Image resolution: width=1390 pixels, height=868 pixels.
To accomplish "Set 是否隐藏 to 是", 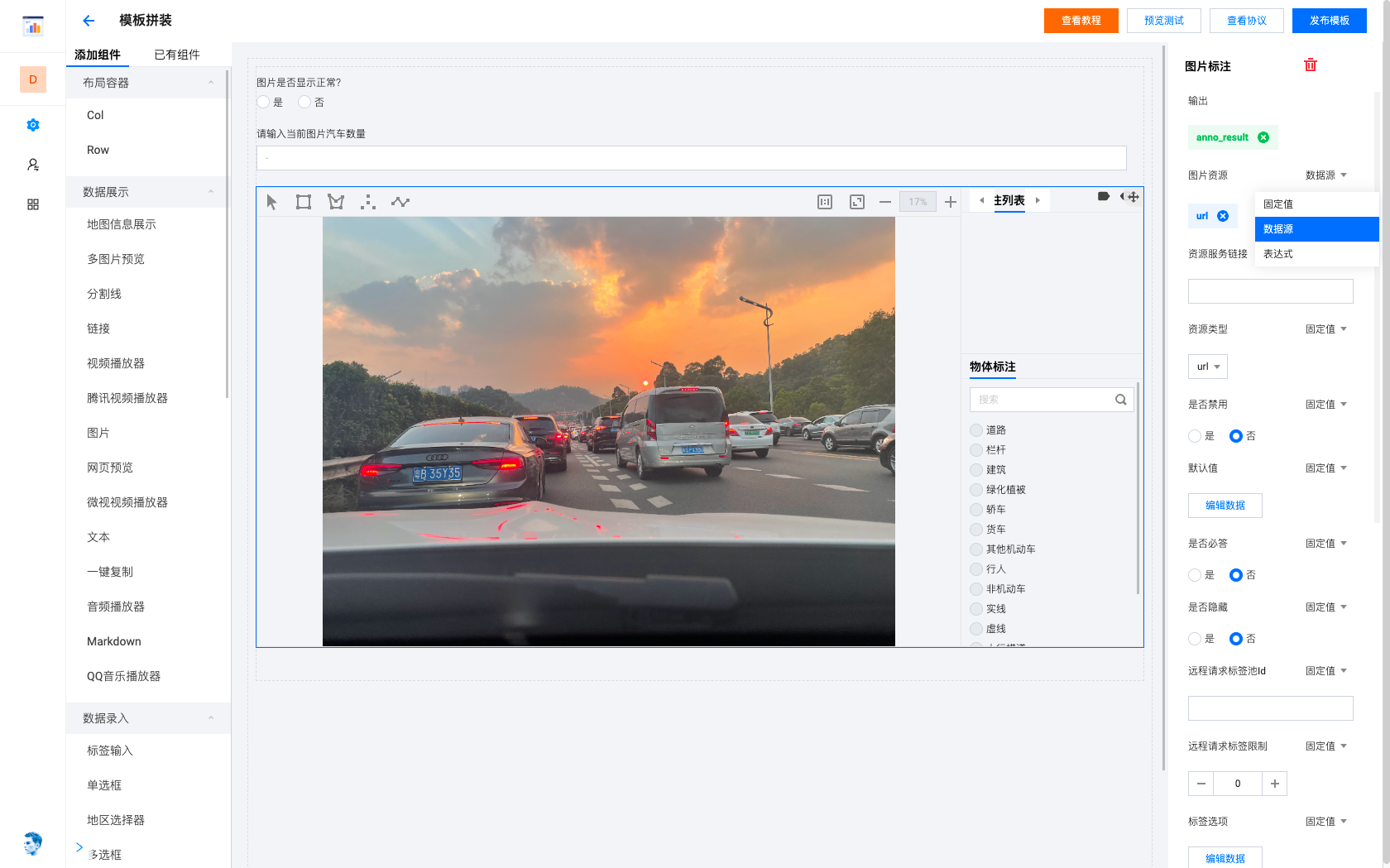I will point(1195,639).
